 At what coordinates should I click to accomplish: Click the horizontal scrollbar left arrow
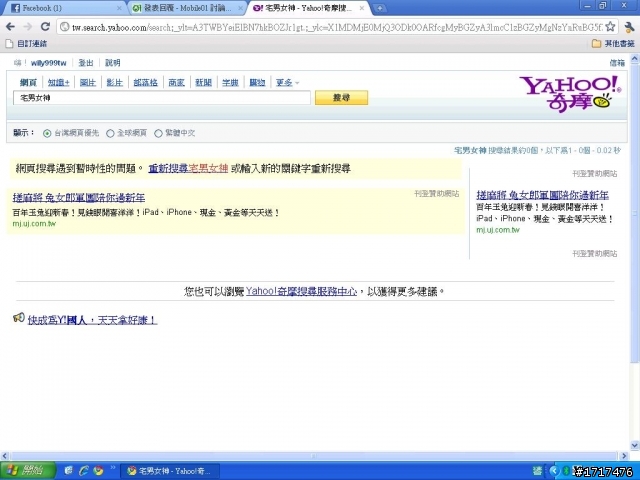(4, 456)
